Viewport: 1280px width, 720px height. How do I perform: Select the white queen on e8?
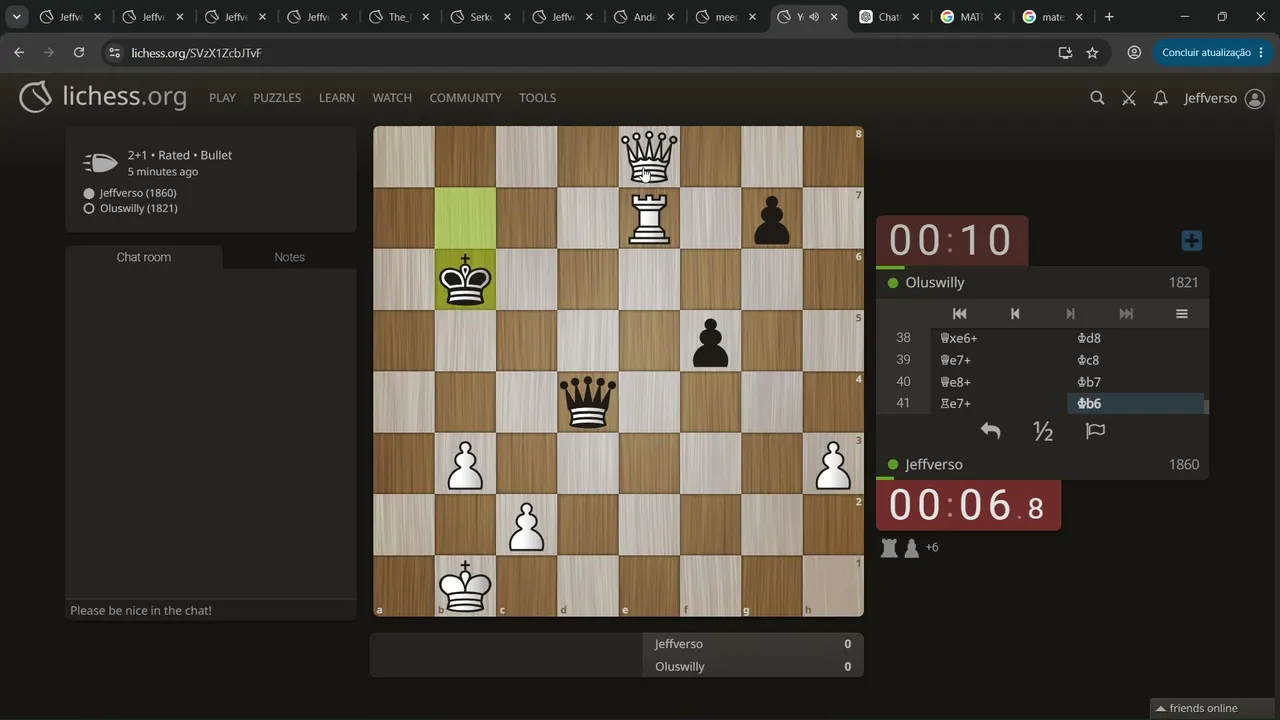pos(649,157)
